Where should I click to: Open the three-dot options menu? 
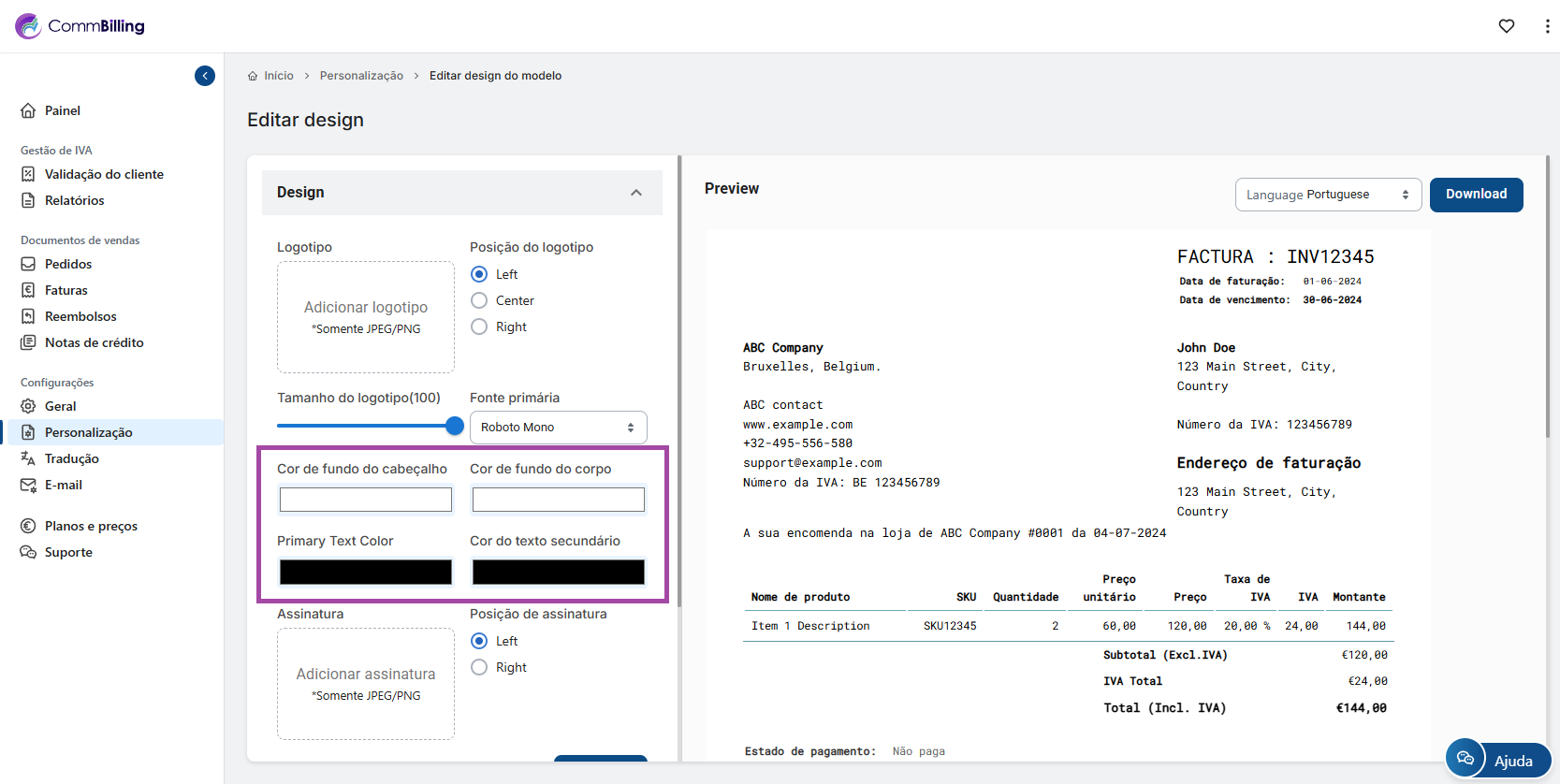coord(1547,26)
